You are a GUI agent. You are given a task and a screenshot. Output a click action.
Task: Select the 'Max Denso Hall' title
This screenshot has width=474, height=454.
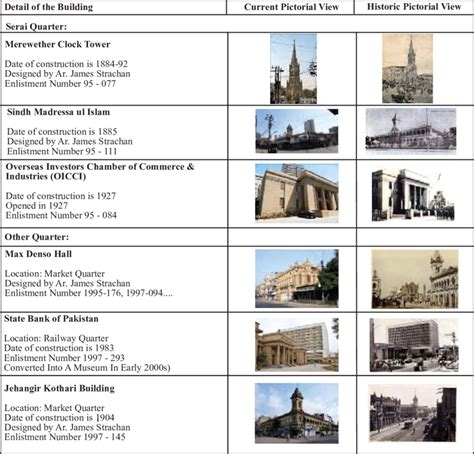point(38,254)
